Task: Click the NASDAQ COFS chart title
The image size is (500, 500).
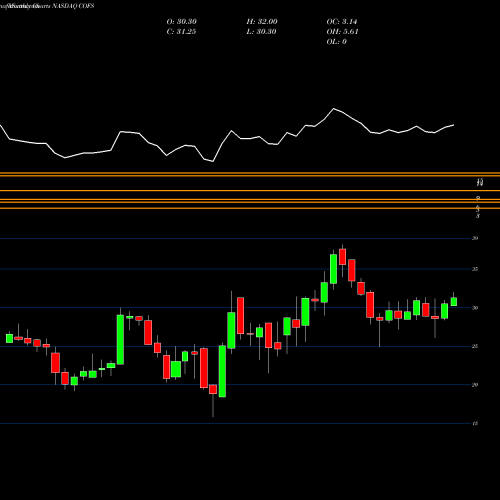Action: point(73,6)
